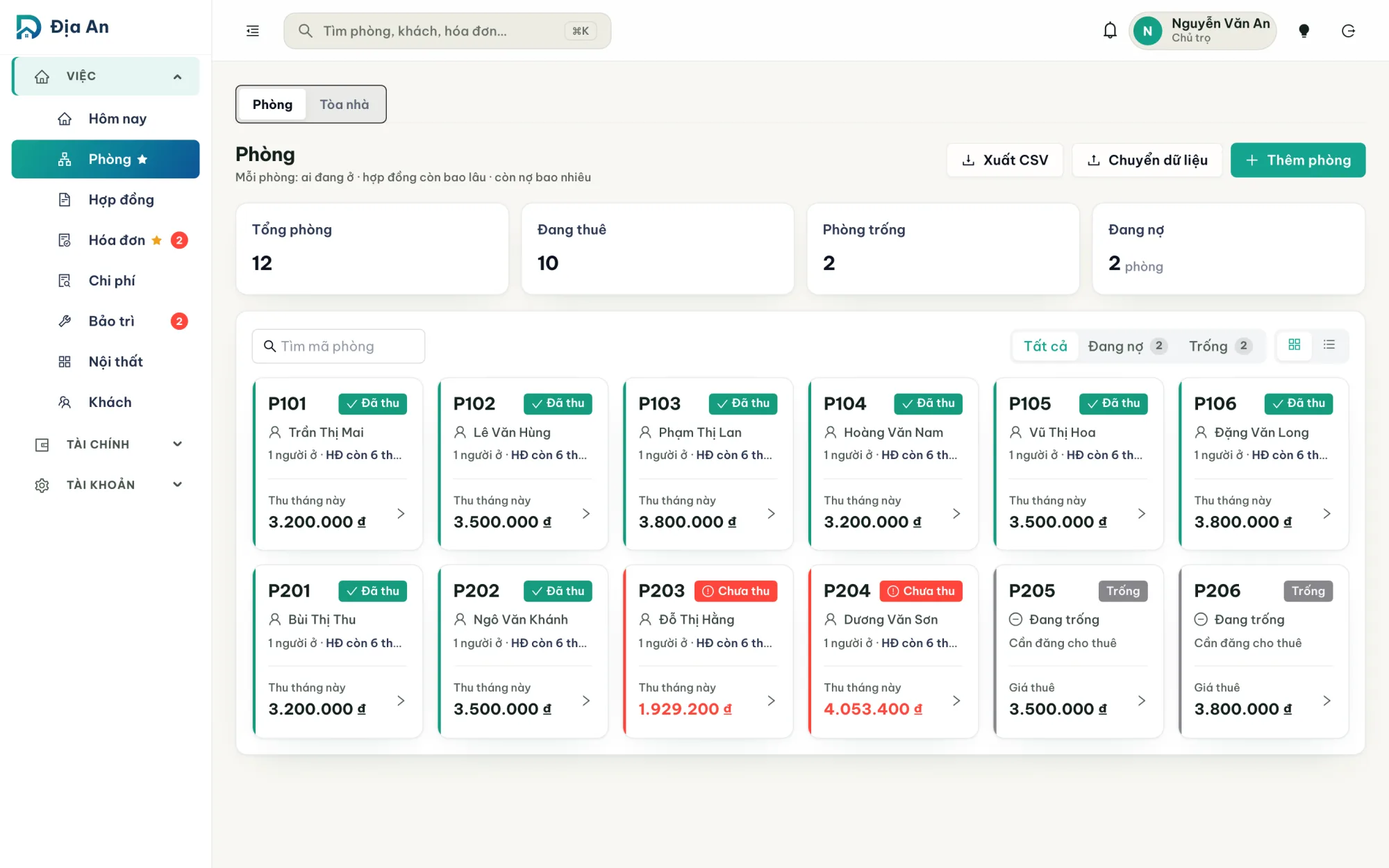Click the Chi phí receipt icon
Screen dimensions: 1389x868
point(65,281)
